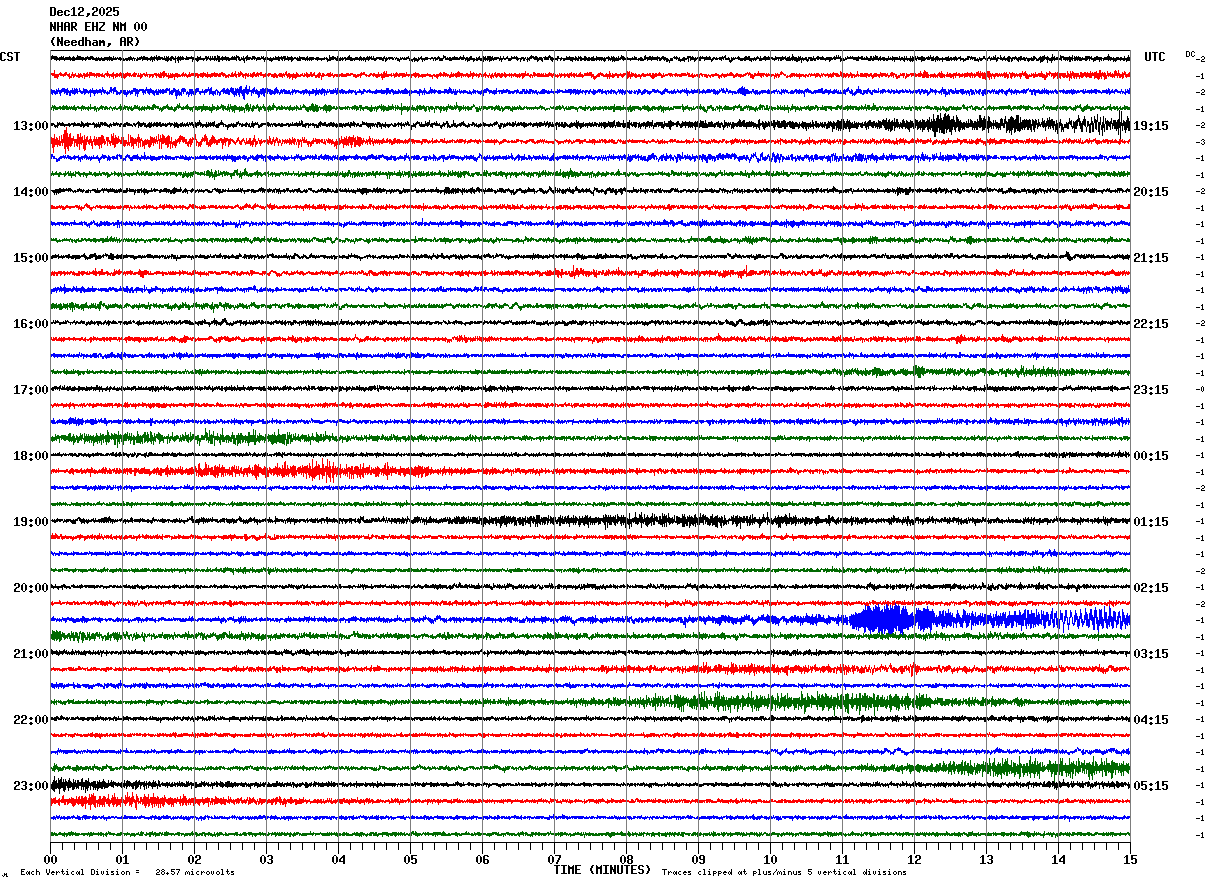Click the vertical division microvolts note

[x=127, y=872]
